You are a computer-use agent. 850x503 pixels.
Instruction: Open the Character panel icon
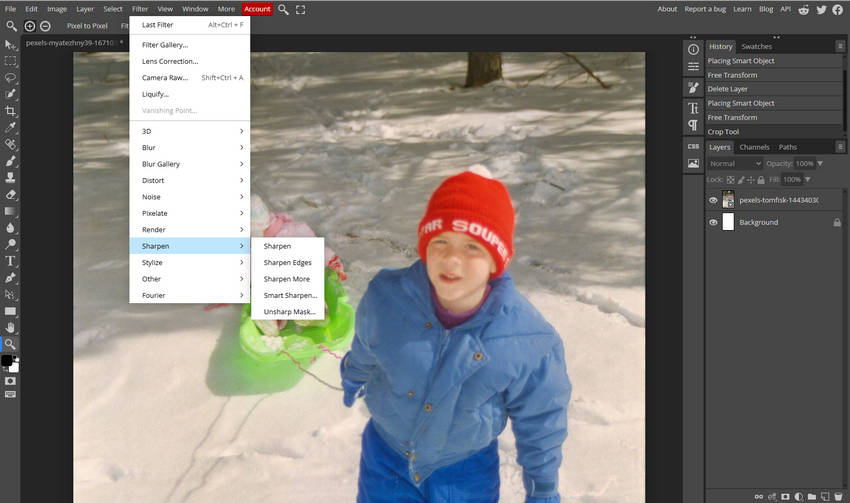693,108
